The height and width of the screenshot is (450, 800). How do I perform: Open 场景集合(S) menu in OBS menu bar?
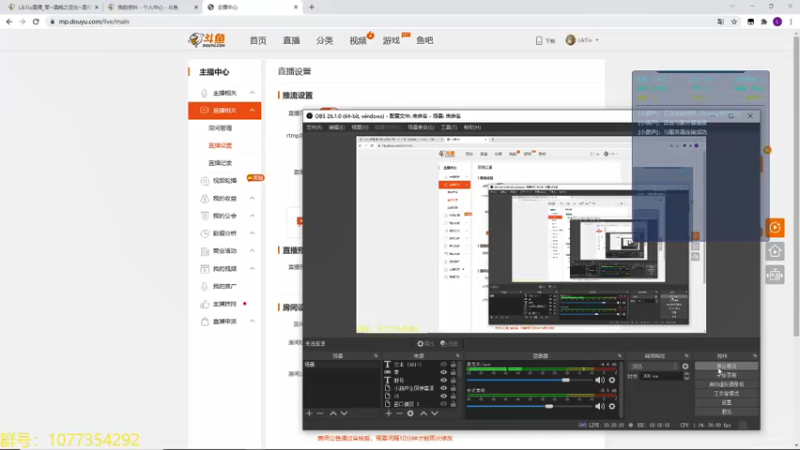(x=420, y=127)
